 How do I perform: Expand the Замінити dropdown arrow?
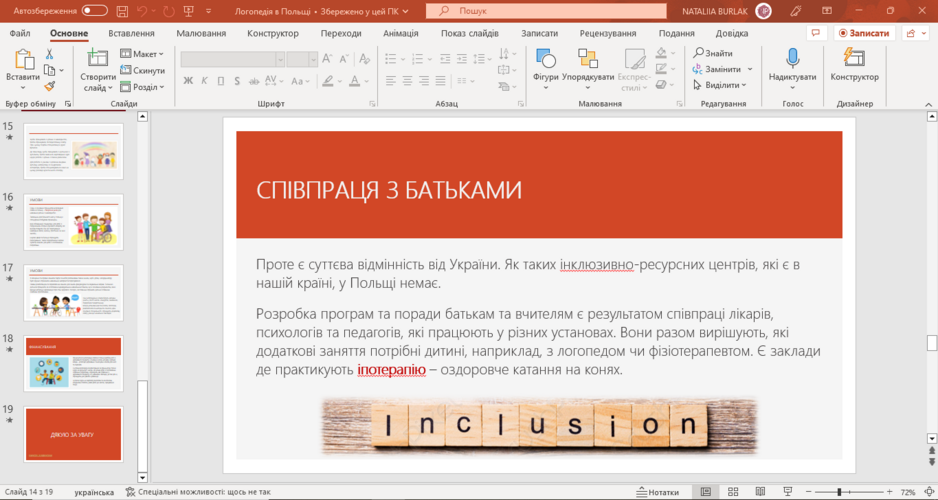[750, 69]
